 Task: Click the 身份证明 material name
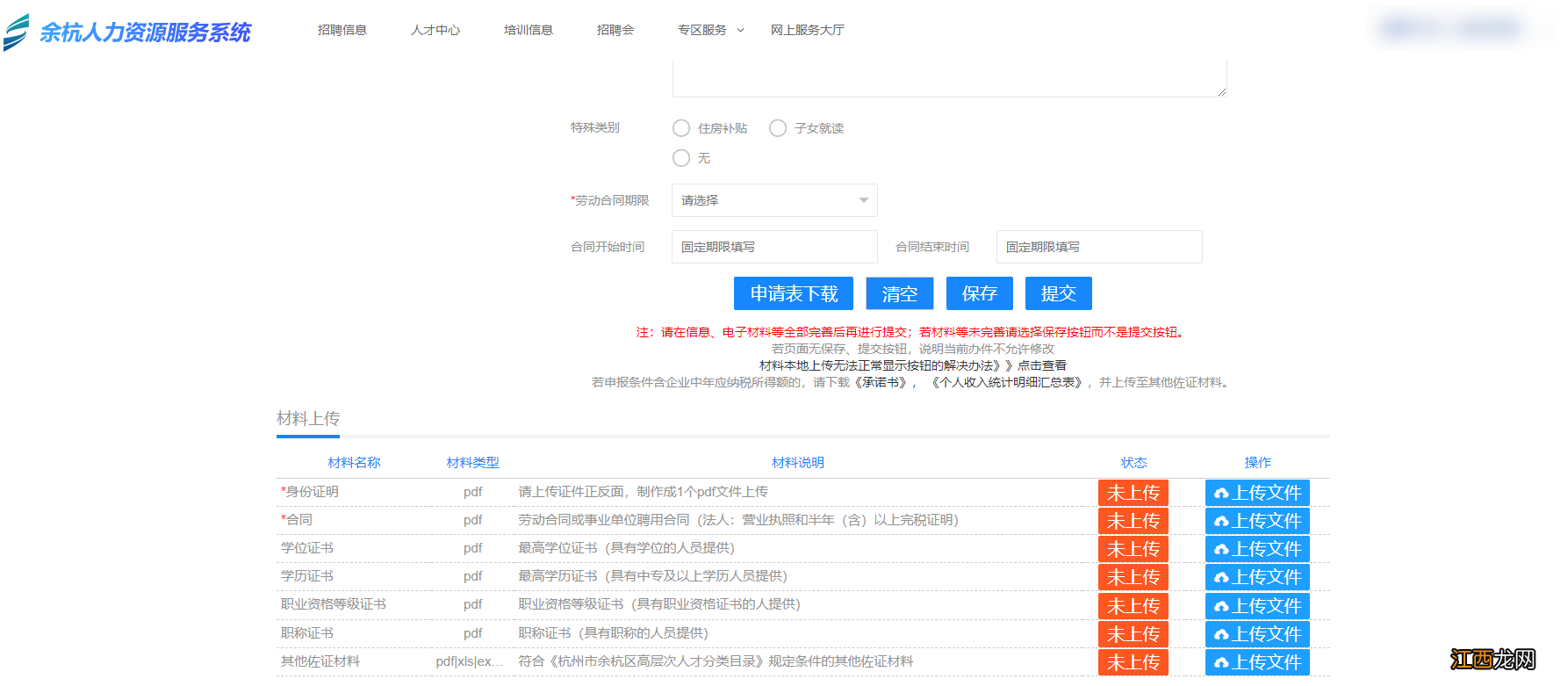(310, 492)
